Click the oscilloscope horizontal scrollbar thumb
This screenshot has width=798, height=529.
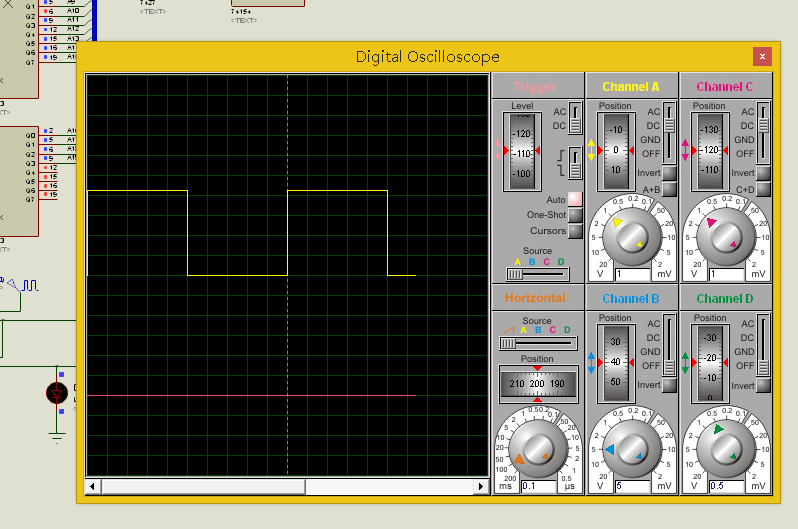coord(204,486)
